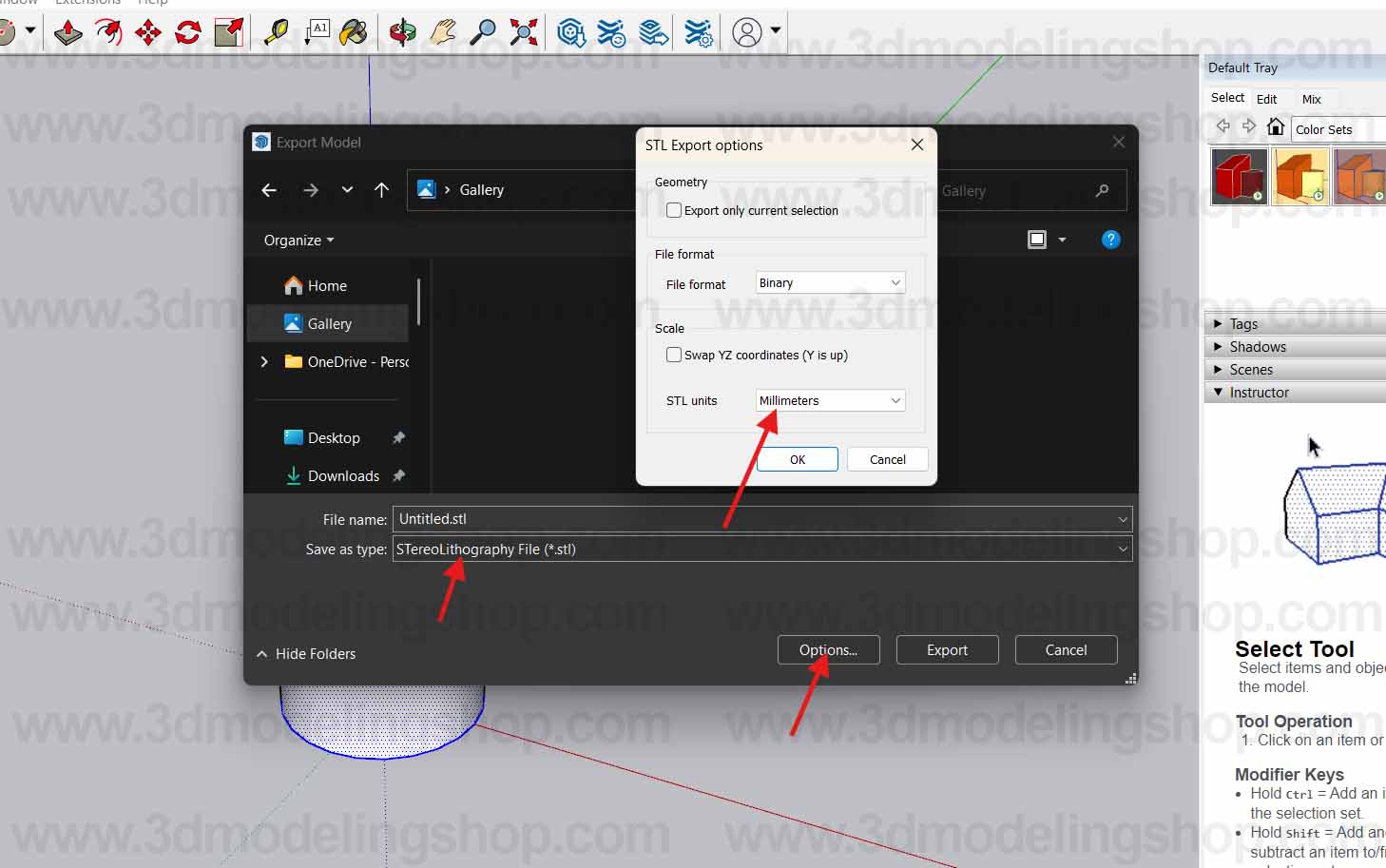Click the Send to LayOut icon
This screenshot has width=1386, height=868.
[653, 32]
